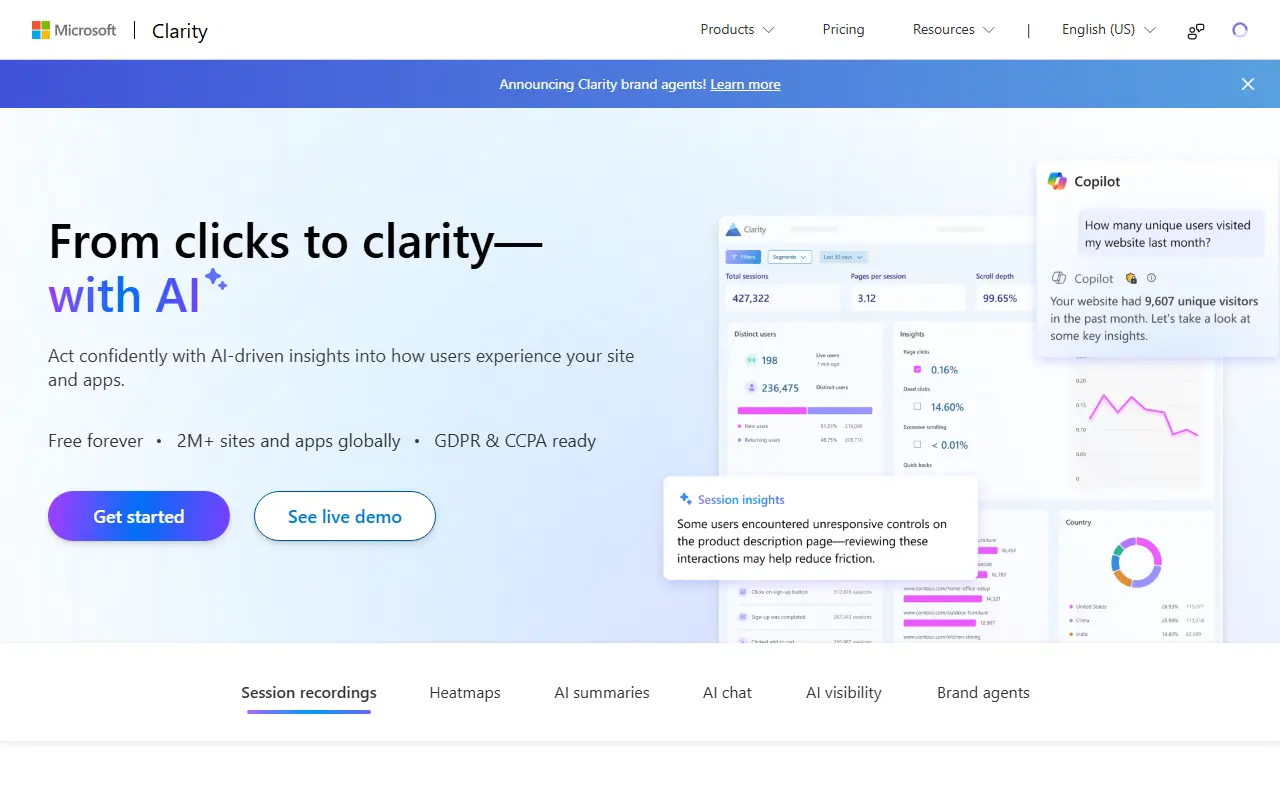Click the Filters button in dashboard preview
1280x800 pixels.
tap(743, 257)
